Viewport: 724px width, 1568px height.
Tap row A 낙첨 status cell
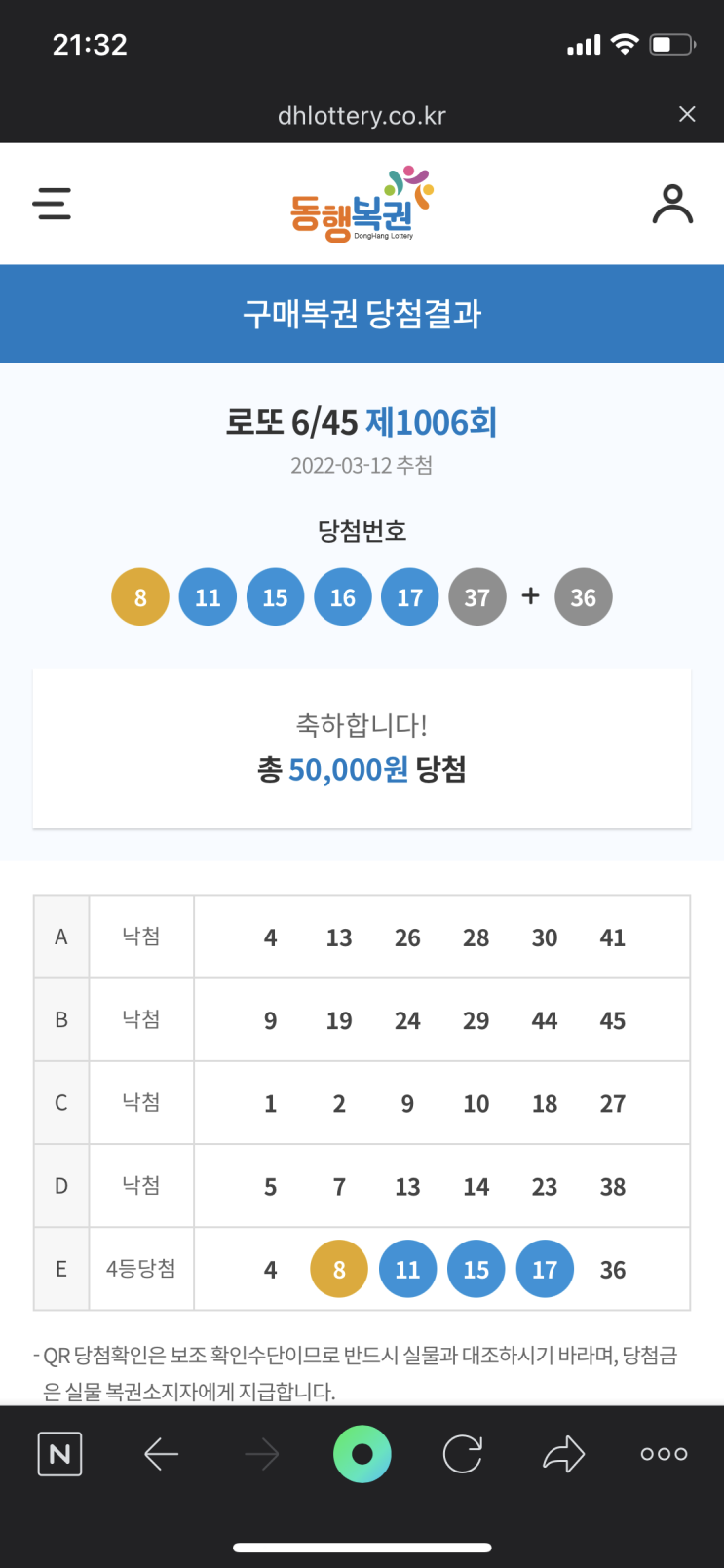(141, 937)
